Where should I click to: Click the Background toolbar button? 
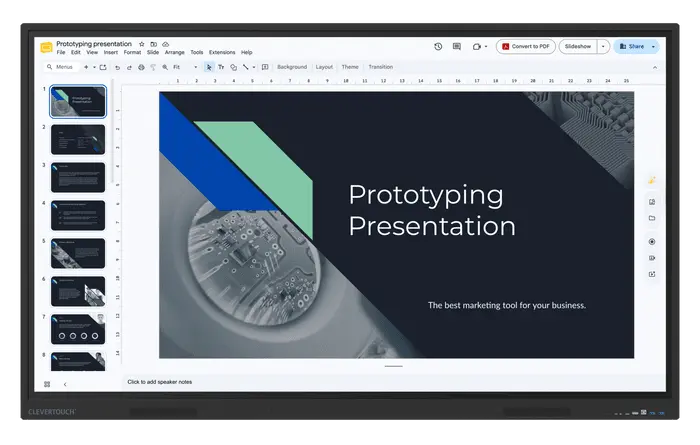292,67
